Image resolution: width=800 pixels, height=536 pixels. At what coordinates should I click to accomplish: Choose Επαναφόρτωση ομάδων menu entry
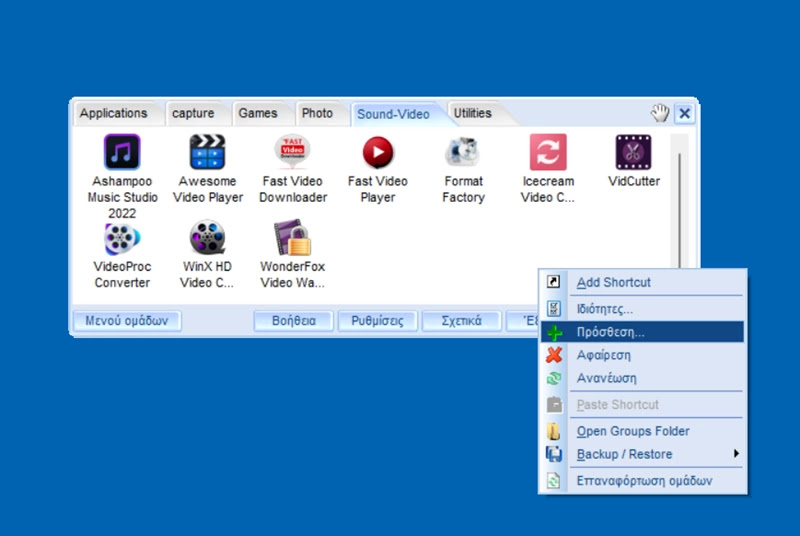click(x=642, y=480)
